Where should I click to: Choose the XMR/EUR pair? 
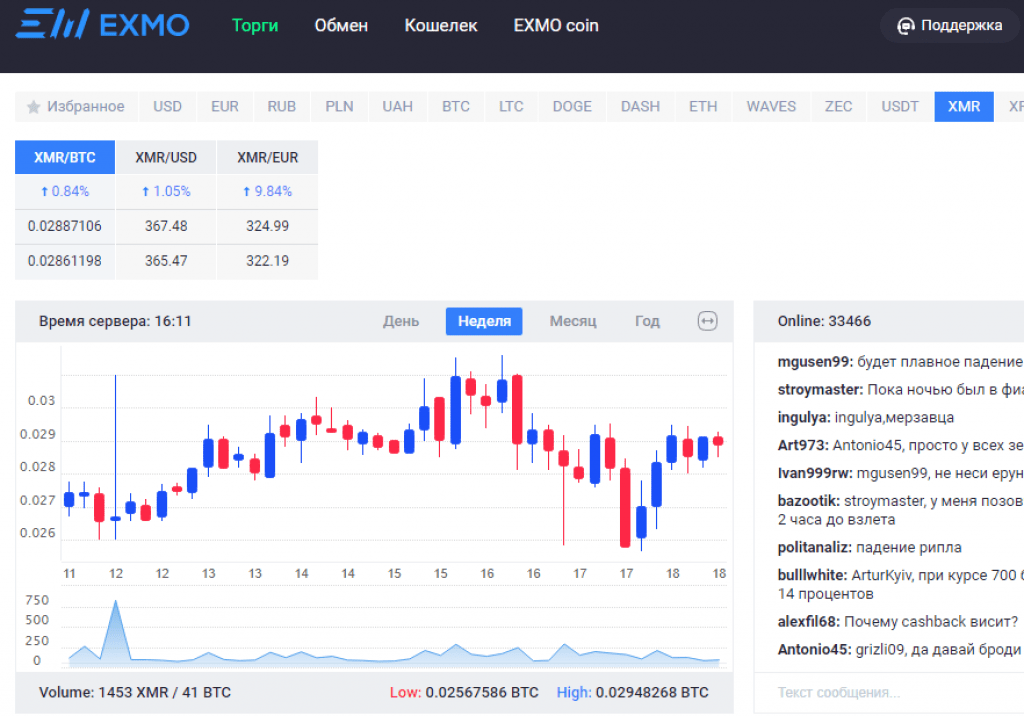click(267, 157)
